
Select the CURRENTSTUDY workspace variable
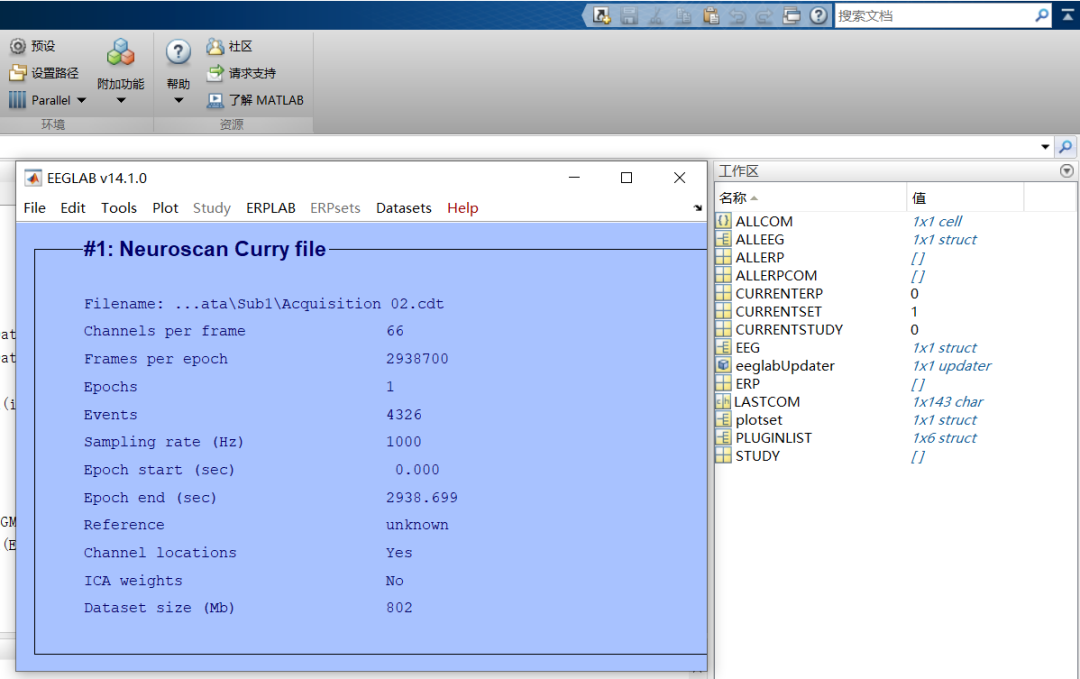(x=789, y=329)
